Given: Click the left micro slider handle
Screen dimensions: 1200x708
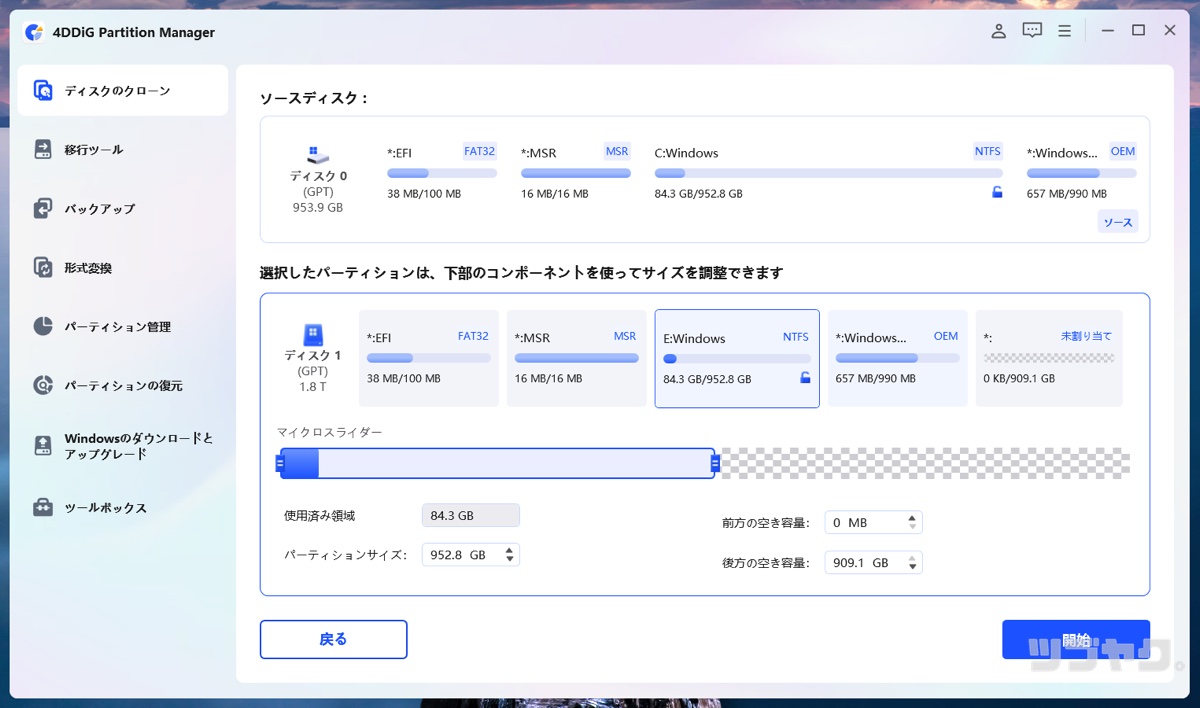Looking at the screenshot, I should pyautogui.click(x=279, y=463).
